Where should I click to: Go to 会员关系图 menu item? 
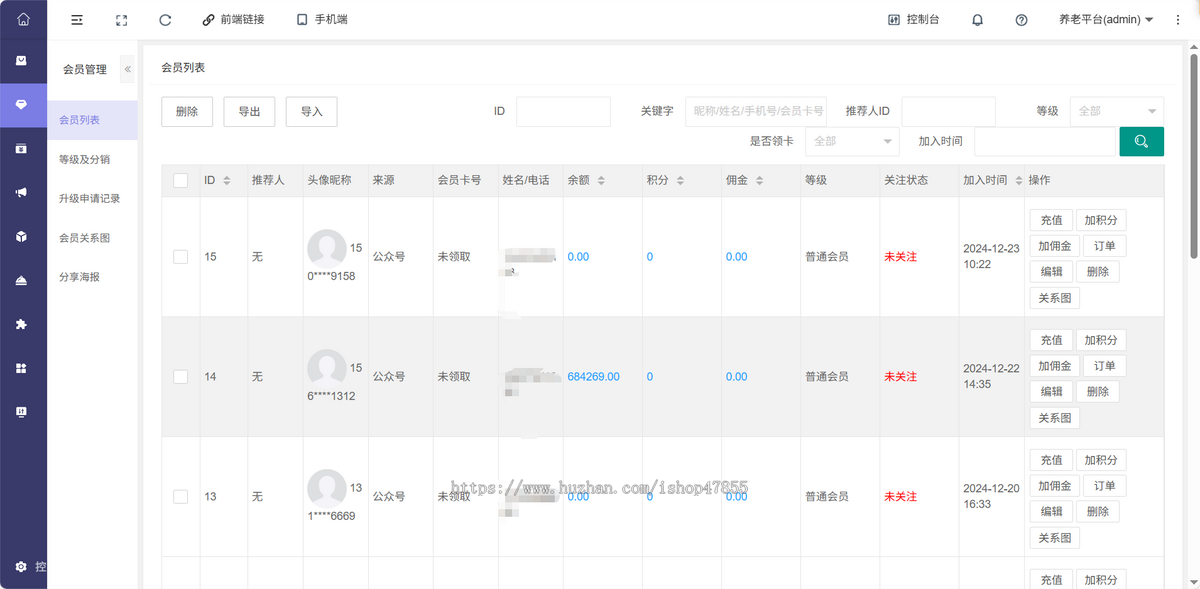point(85,238)
